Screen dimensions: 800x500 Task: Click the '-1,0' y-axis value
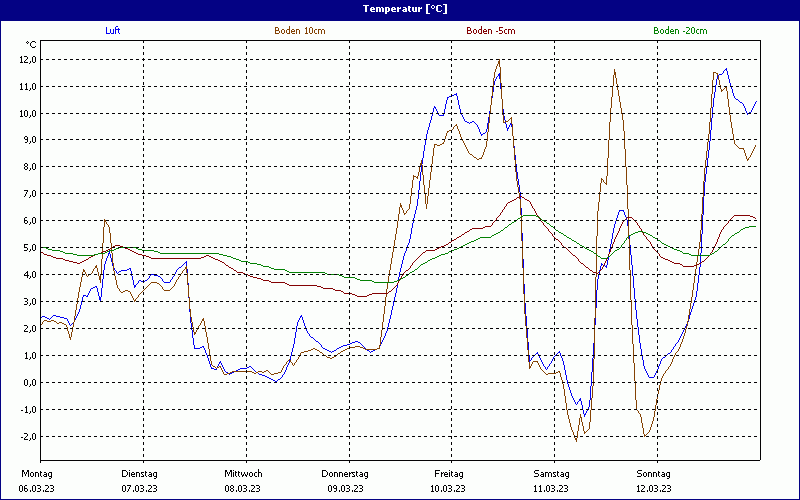pos(28,410)
